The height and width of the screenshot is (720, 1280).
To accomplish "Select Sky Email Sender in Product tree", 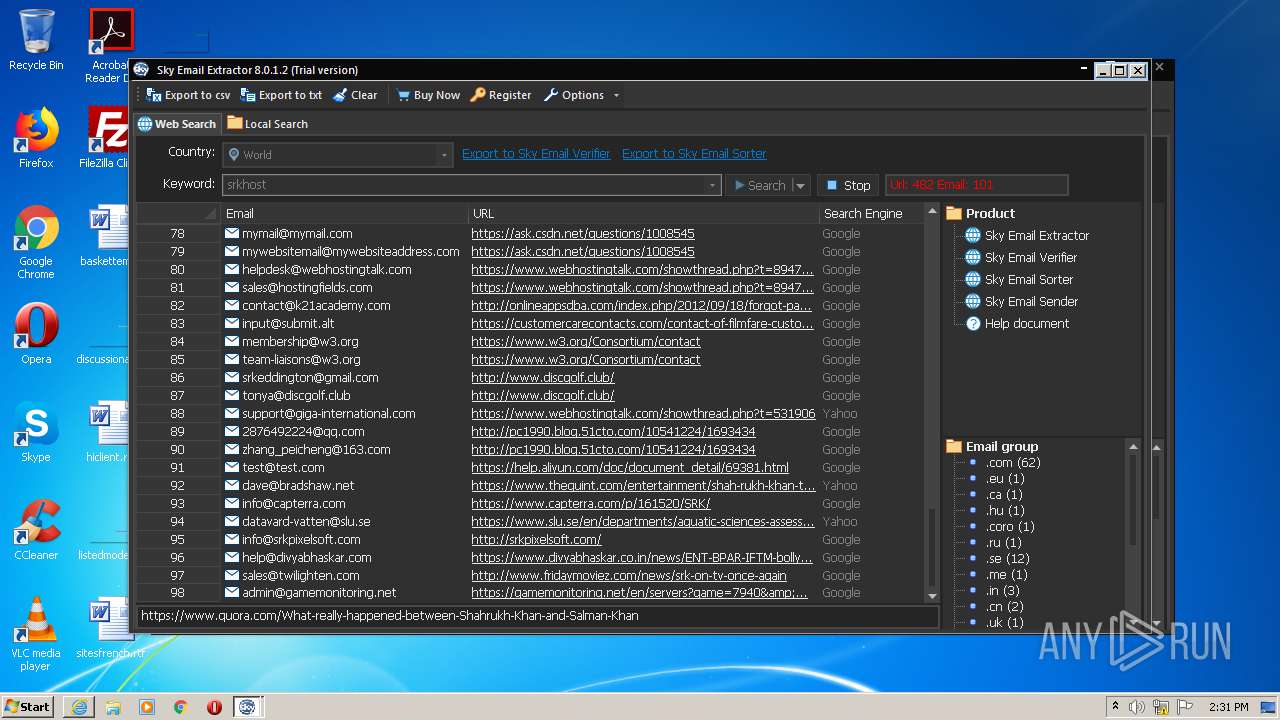I will pos(1031,301).
